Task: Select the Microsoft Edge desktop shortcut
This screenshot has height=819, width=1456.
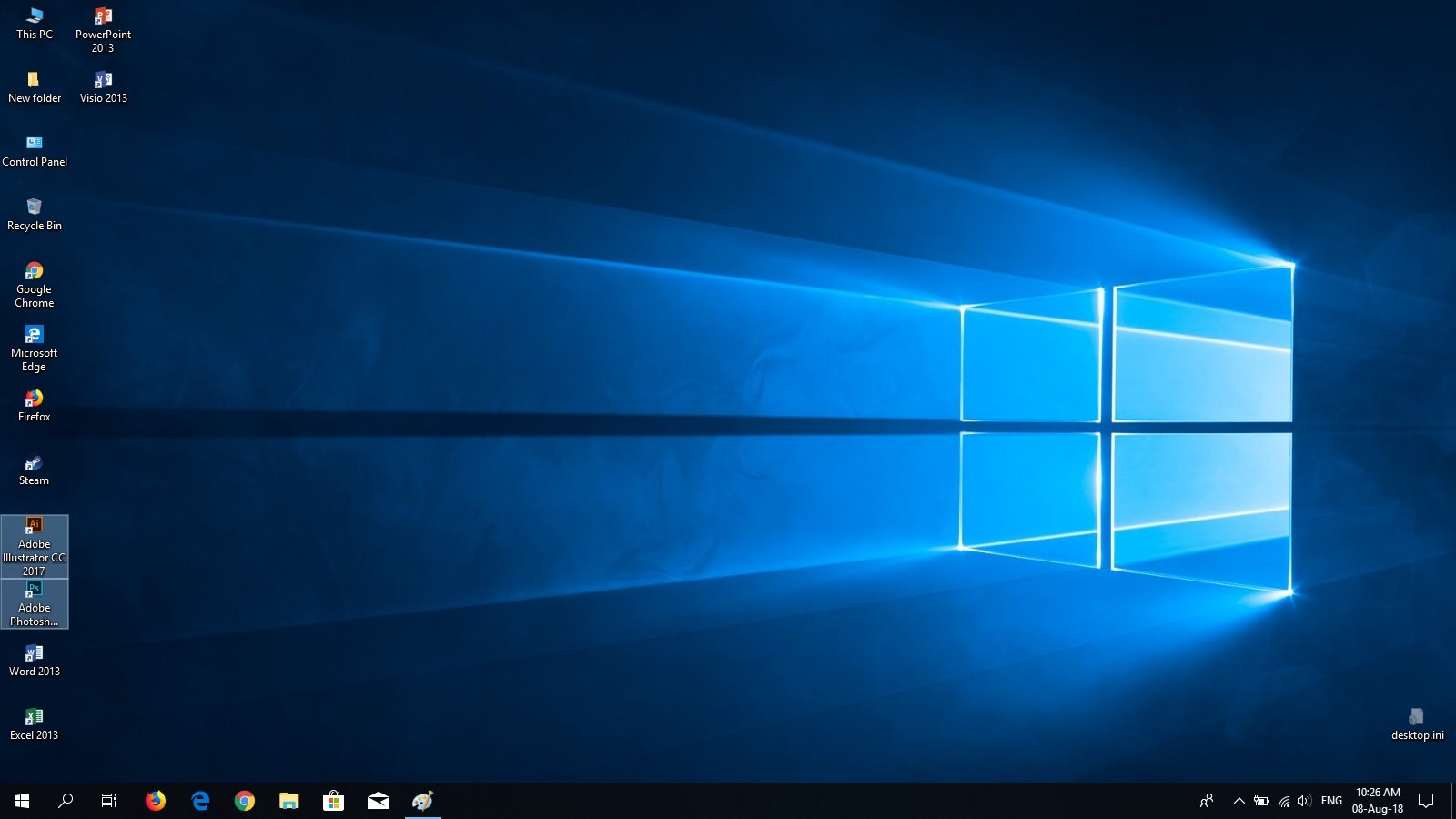Action: [35, 349]
